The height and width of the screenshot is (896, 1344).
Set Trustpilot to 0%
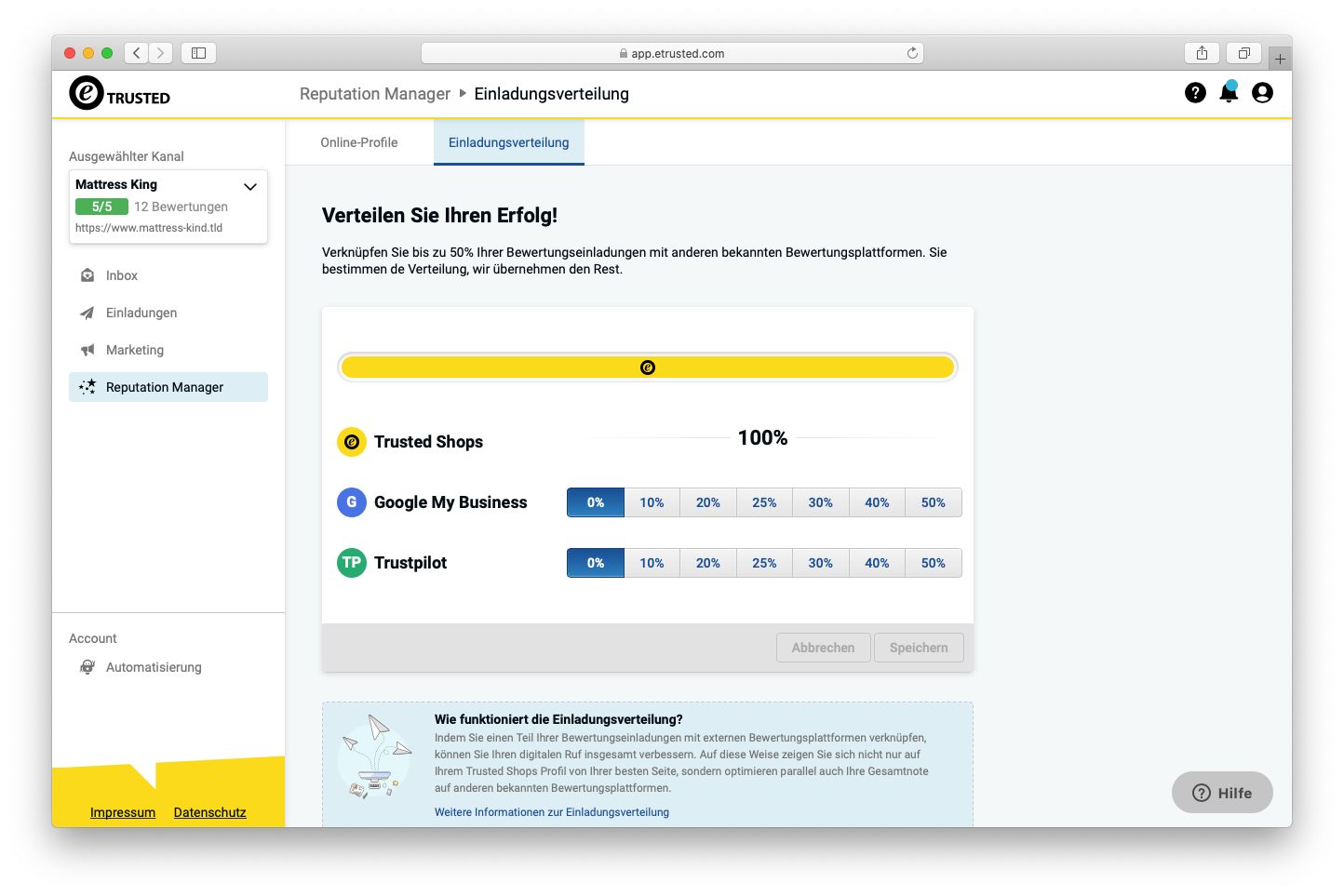tap(596, 563)
